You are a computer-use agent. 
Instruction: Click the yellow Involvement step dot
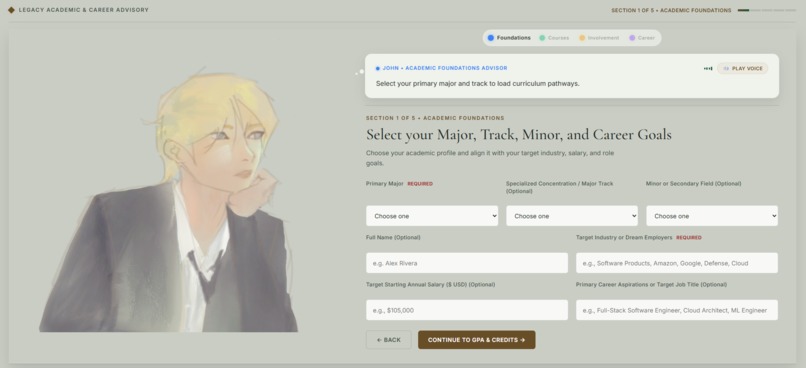(582, 38)
